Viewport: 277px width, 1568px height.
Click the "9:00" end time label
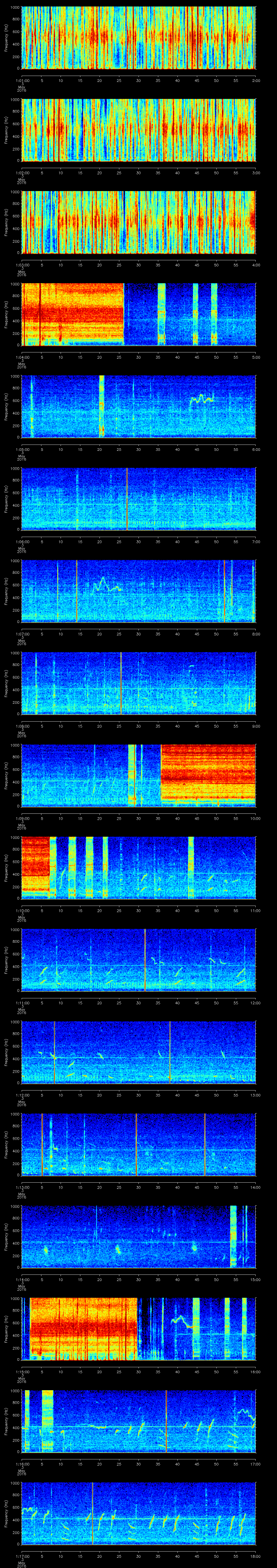pos(256,726)
